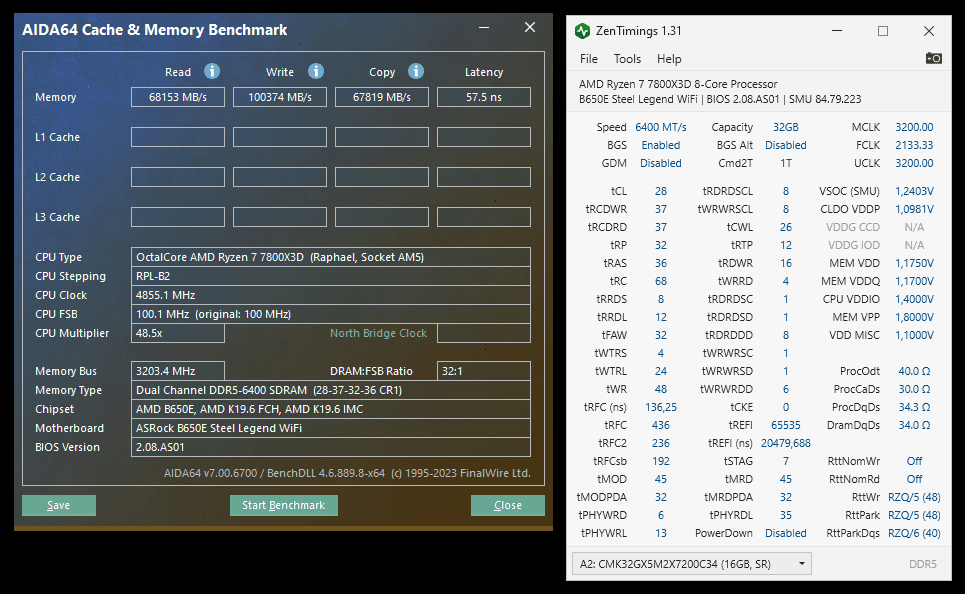Click the Chipset AMD B650E field
The width and height of the screenshot is (965, 594).
330,409
